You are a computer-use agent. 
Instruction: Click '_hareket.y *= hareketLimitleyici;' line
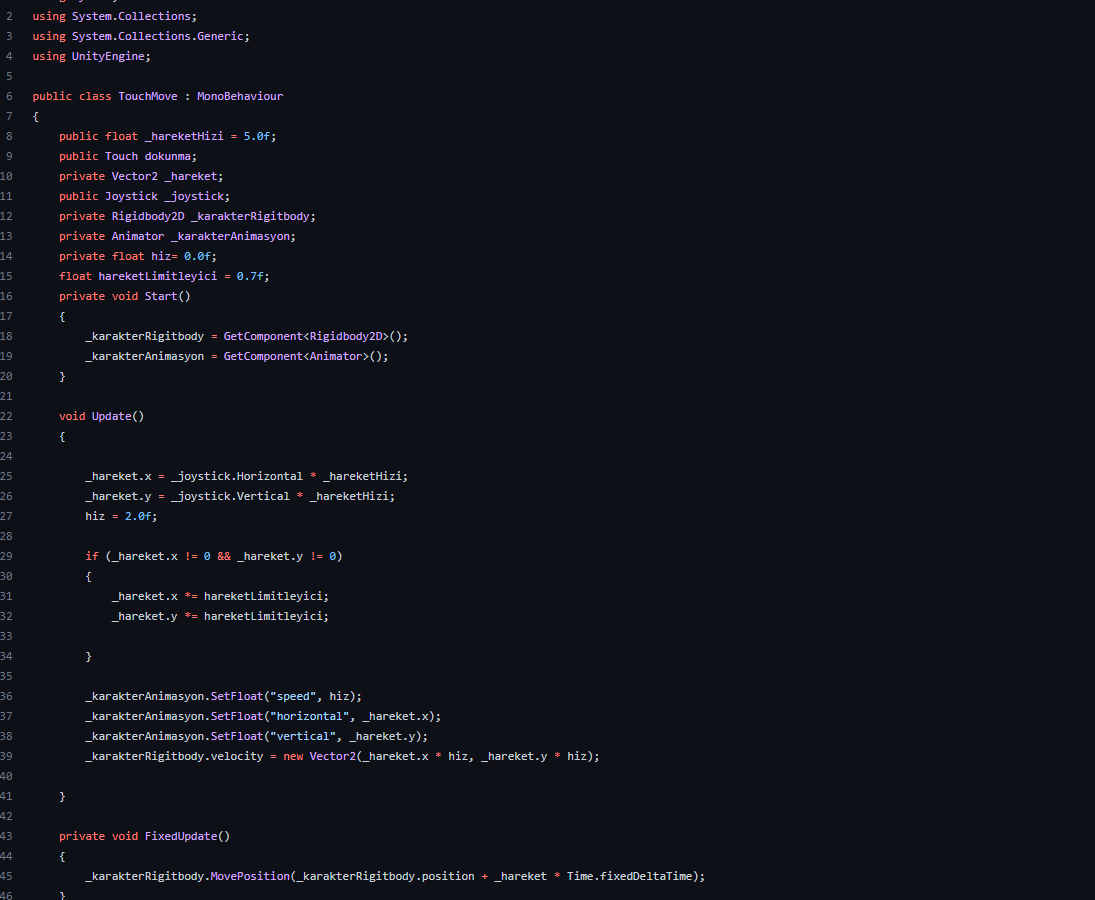tap(220, 617)
